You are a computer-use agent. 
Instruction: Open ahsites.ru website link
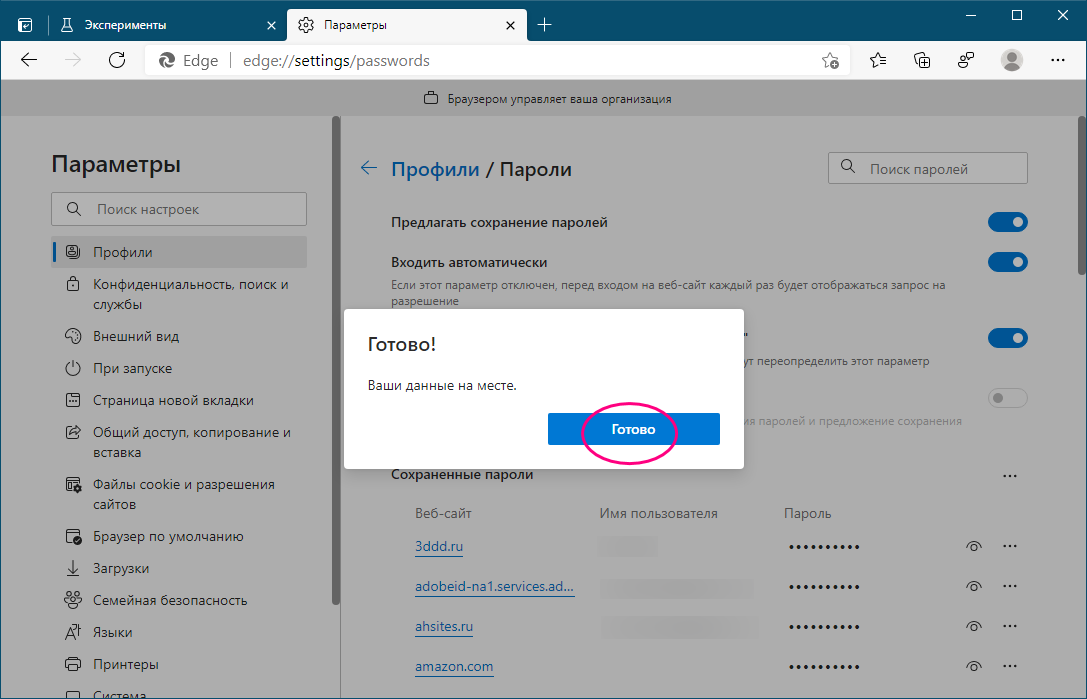point(444,627)
